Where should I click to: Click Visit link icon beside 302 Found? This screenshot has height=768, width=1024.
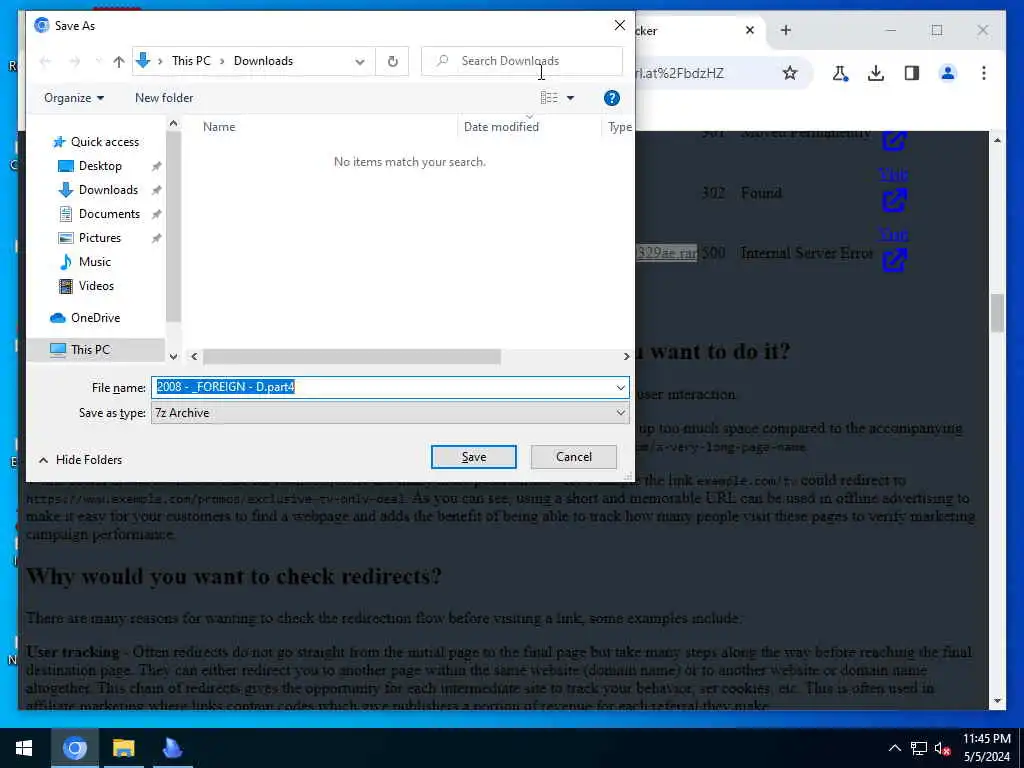894,200
